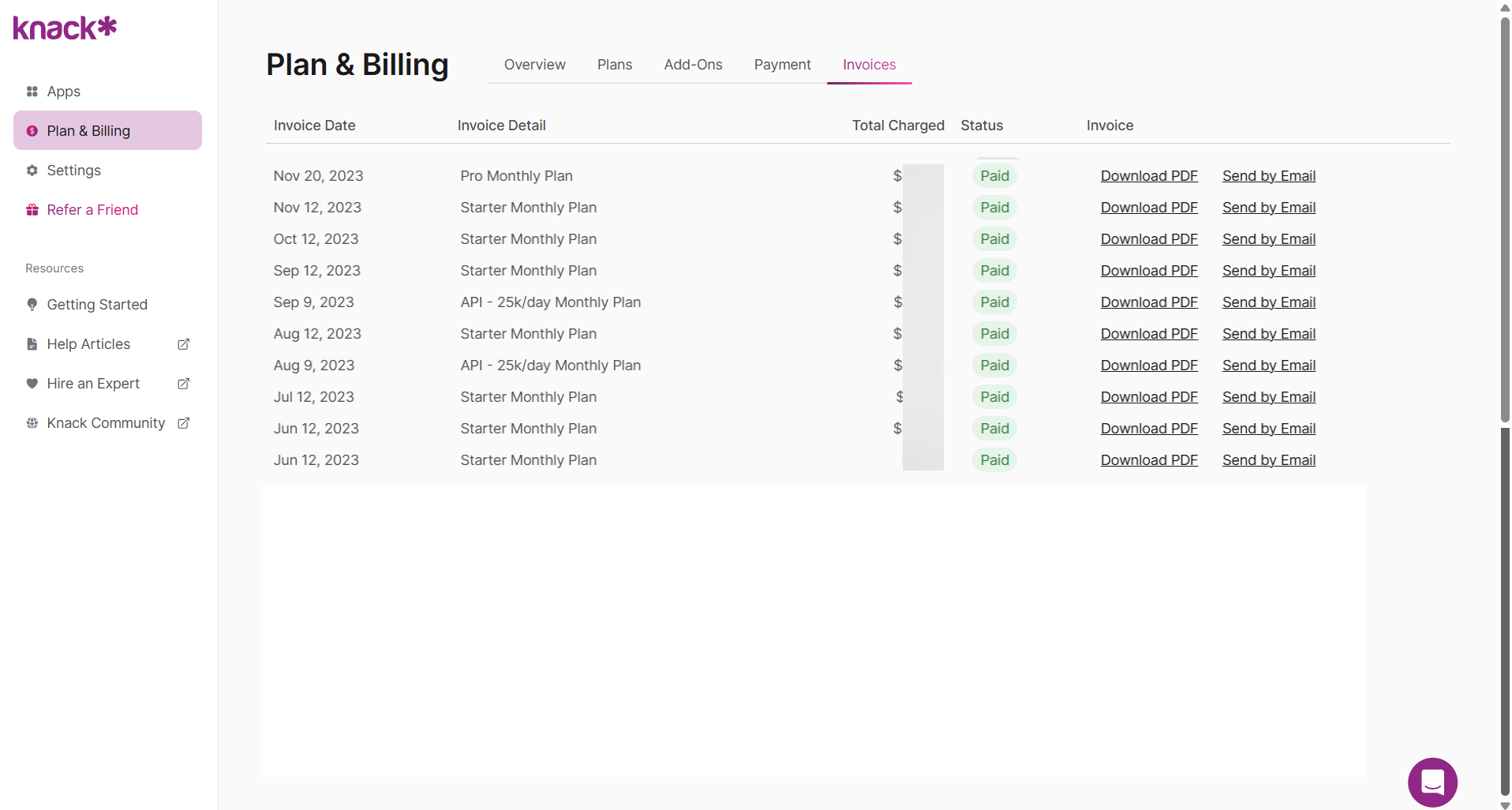Download PDF for Nov 20, 2023 invoice

[x=1149, y=176]
